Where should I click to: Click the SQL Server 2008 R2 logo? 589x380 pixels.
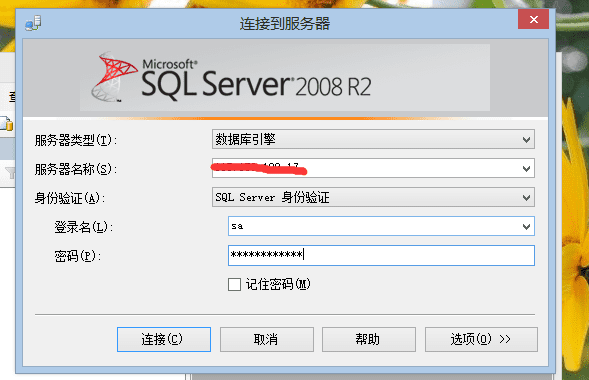click(x=231, y=78)
